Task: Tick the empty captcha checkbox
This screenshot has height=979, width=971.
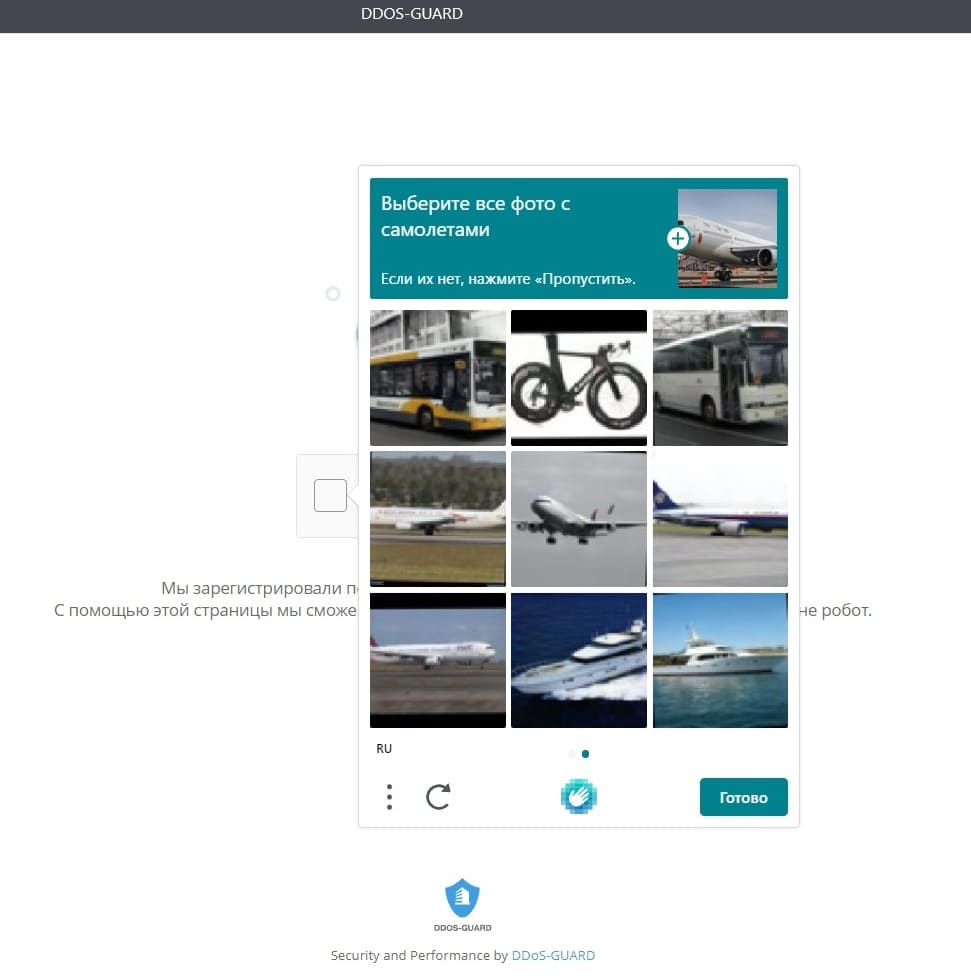Action: 330,495
